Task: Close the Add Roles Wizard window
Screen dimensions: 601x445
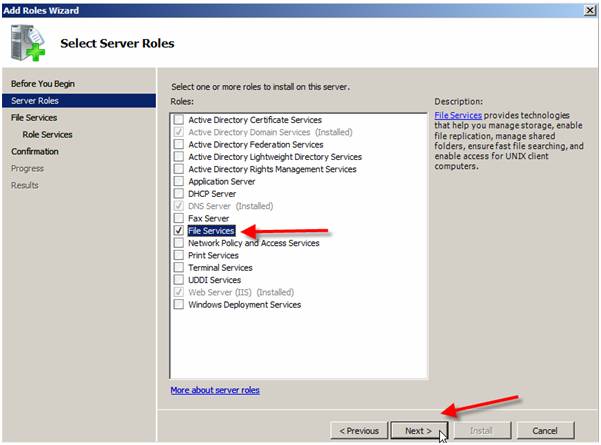Action: pos(590,10)
